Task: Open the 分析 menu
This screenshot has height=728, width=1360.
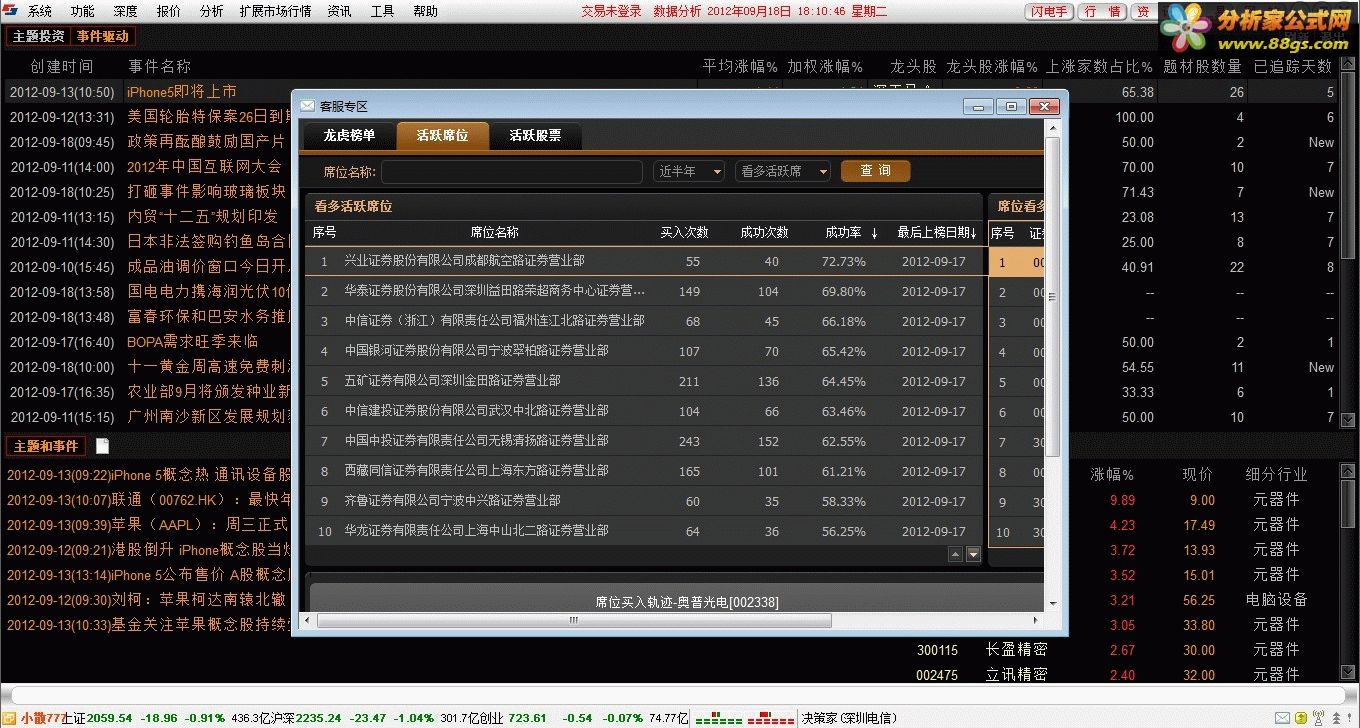Action: click(x=211, y=12)
